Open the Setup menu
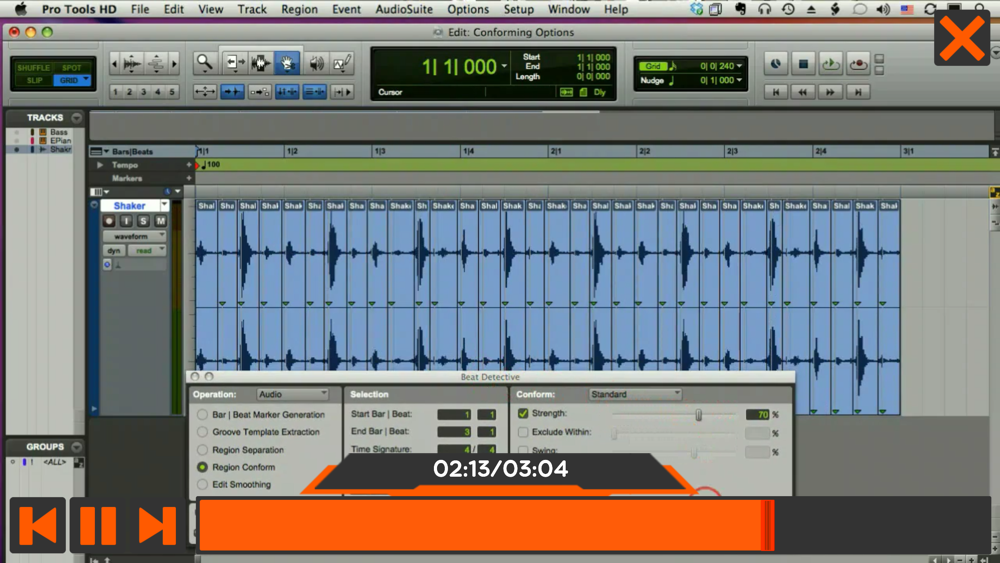Image resolution: width=1000 pixels, height=563 pixels. [x=518, y=10]
